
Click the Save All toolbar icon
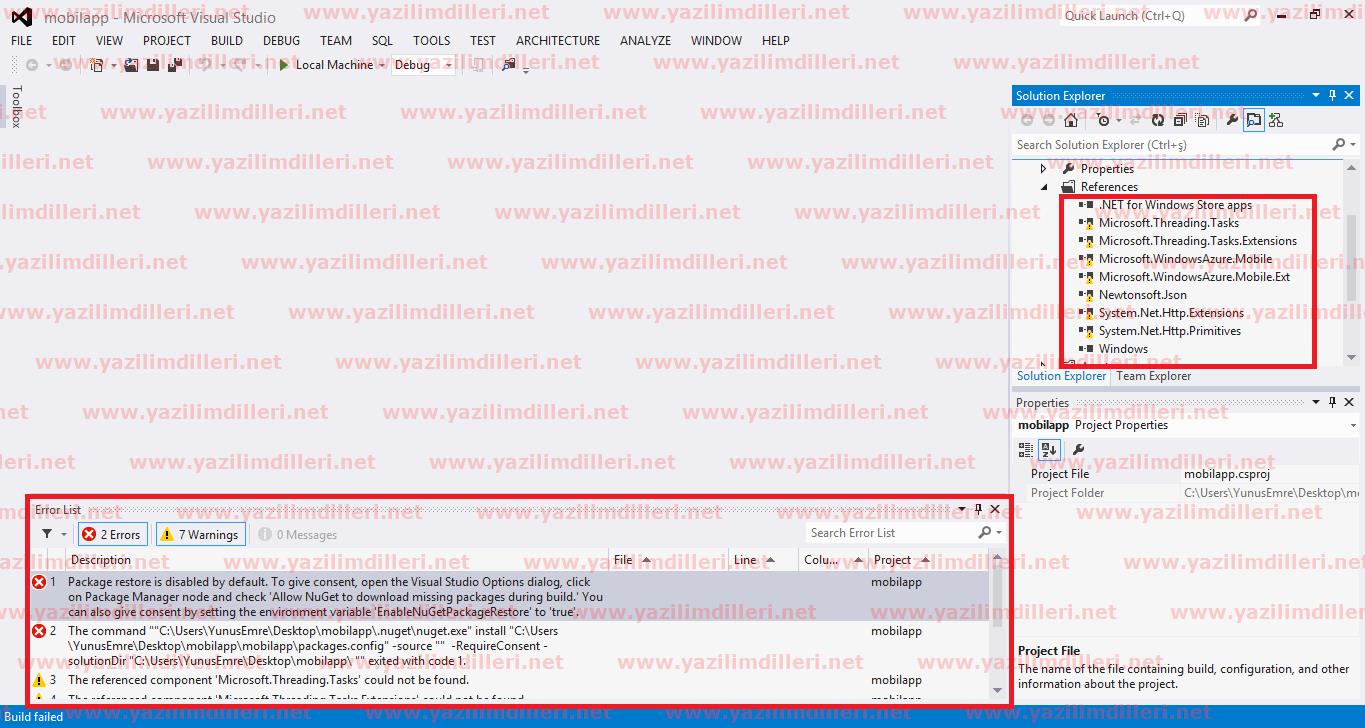pos(175,65)
